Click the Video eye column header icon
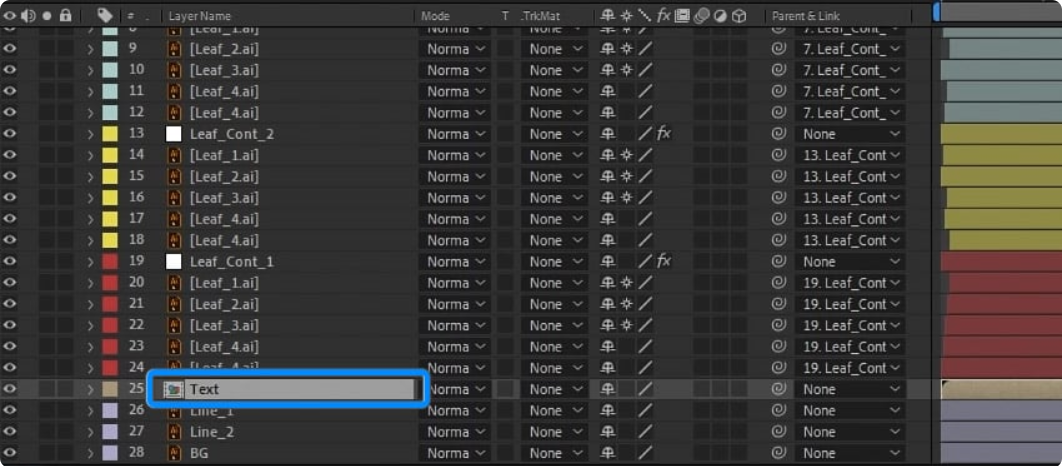 (9, 16)
